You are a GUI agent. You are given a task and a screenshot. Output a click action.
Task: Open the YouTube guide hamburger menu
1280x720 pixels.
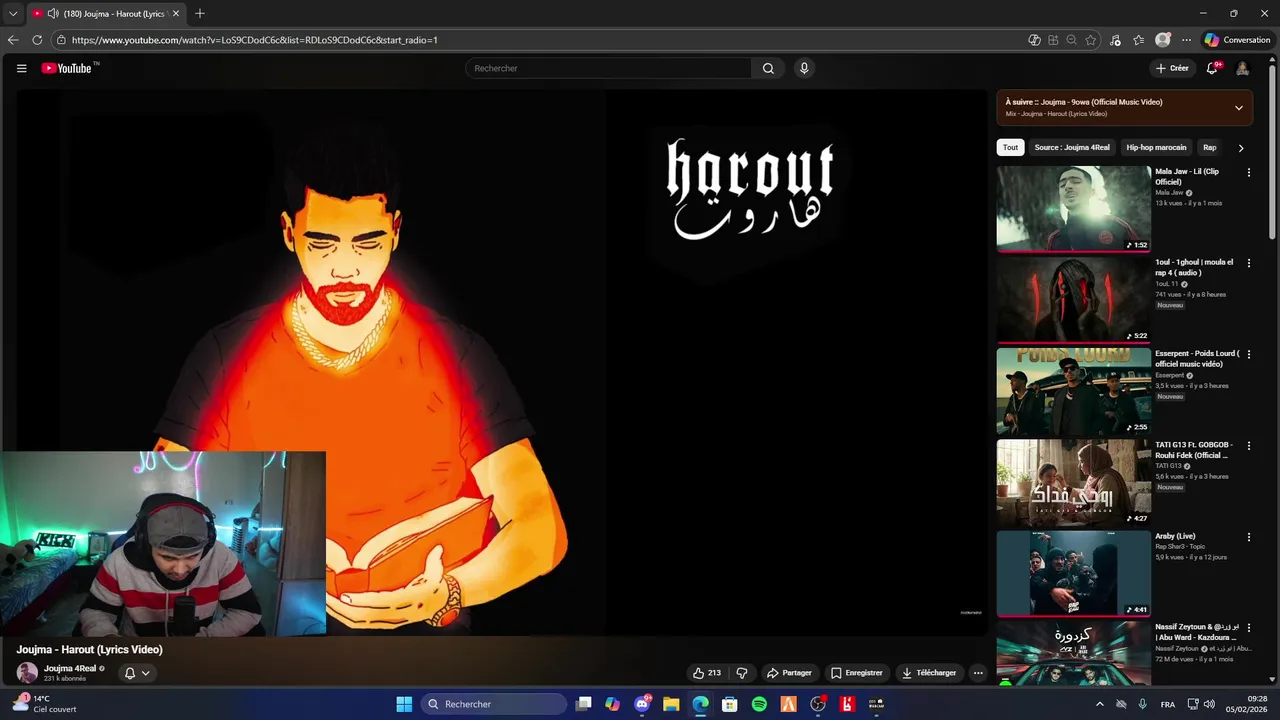(21, 68)
